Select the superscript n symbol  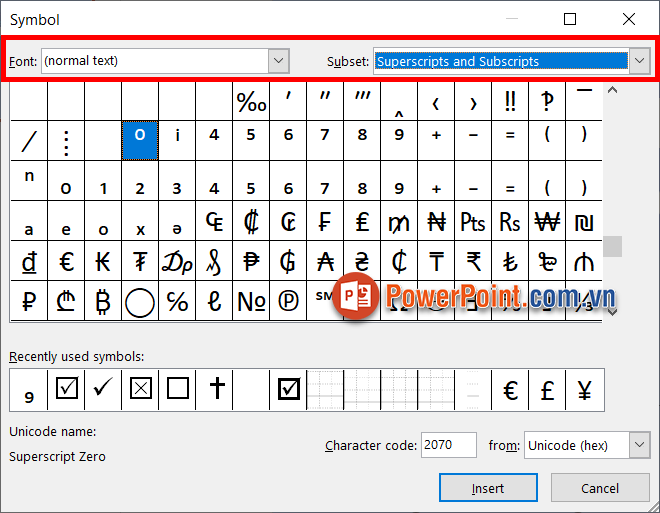[29, 181]
